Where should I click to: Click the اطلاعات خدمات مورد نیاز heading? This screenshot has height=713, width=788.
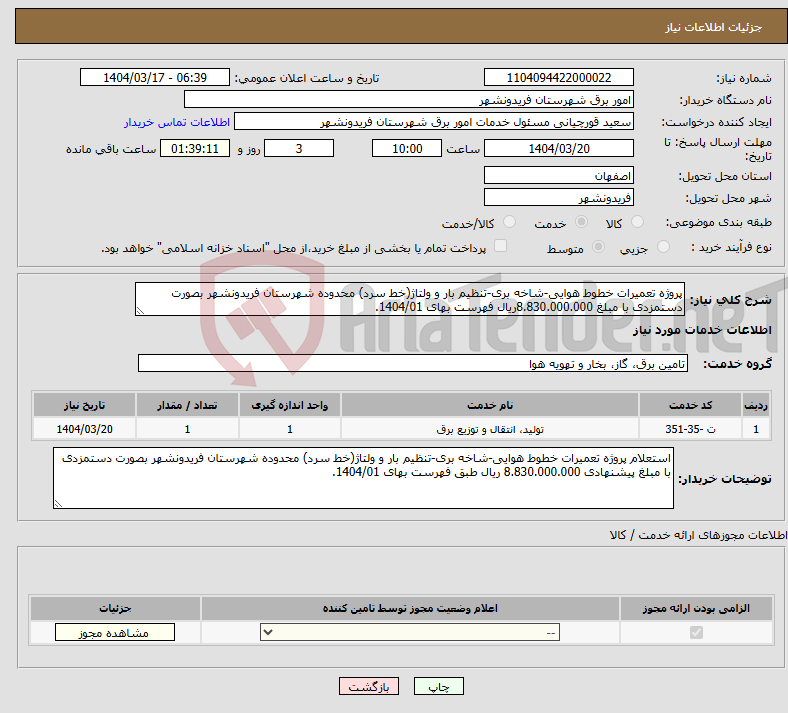pyautogui.click(x=702, y=330)
